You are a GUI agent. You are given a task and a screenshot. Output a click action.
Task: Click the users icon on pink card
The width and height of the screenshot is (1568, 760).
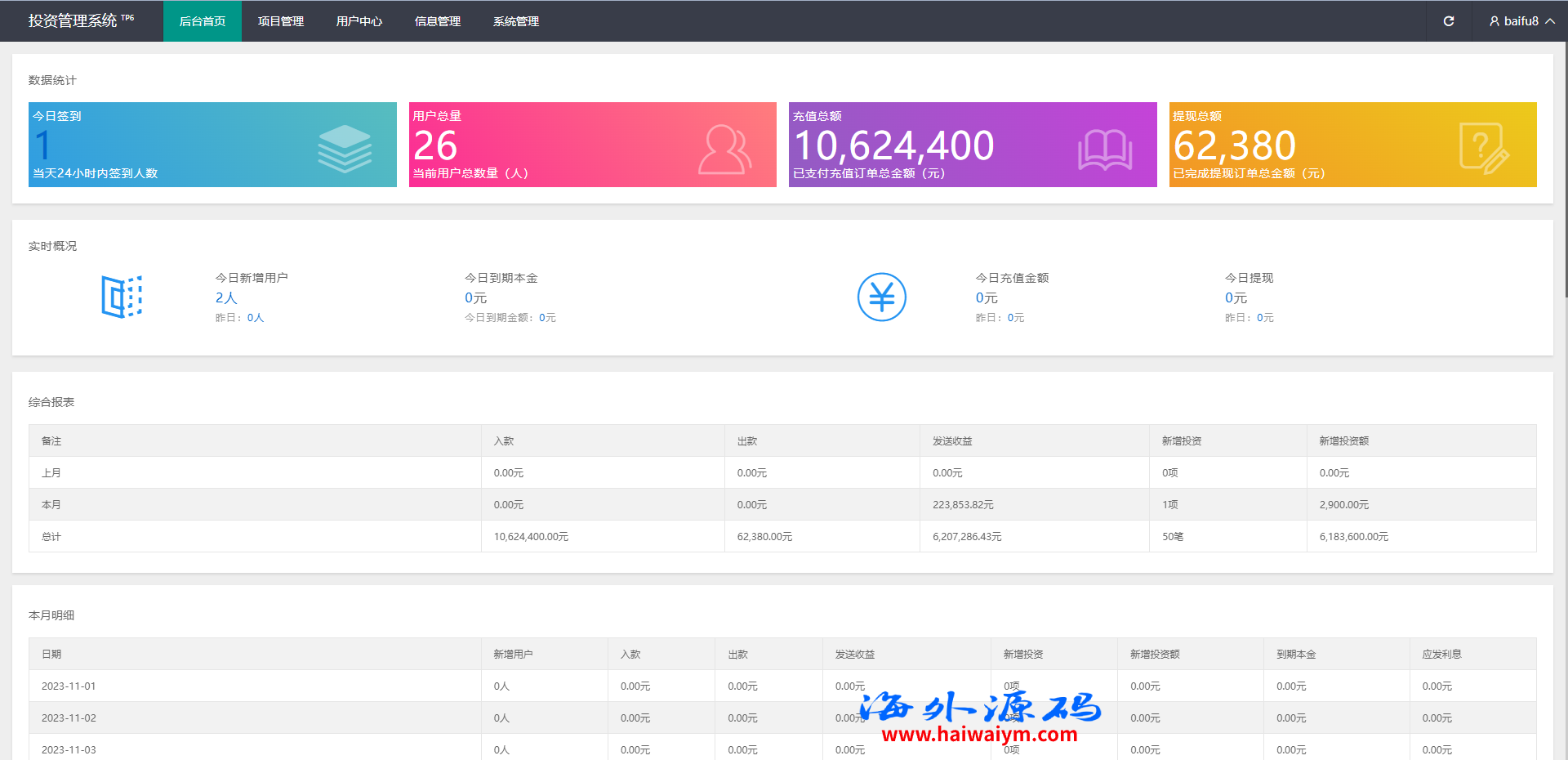pyautogui.click(x=724, y=150)
